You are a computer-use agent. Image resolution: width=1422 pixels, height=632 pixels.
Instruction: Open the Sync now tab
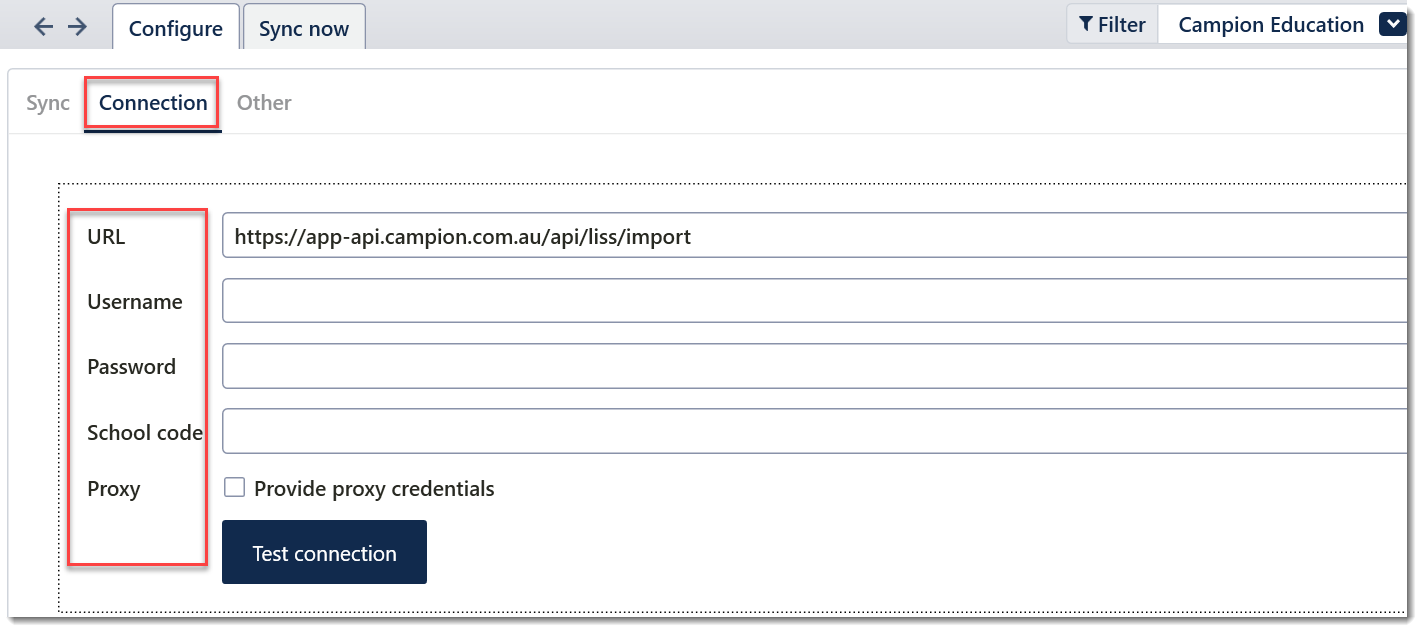pos(304,28)
